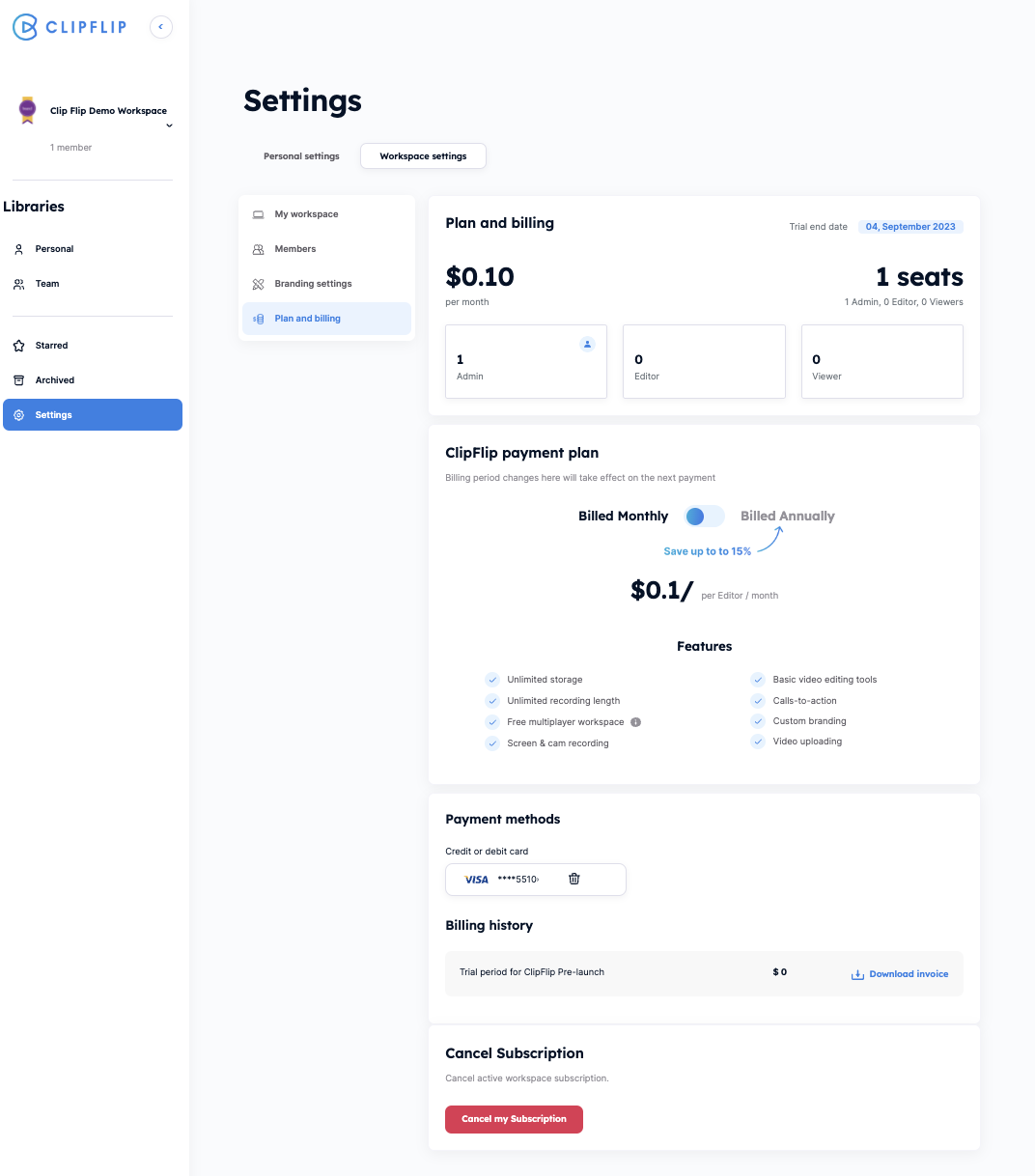Click the user icon in Admin card
Screen dimensions: 1035x1176
coord(587,344)
